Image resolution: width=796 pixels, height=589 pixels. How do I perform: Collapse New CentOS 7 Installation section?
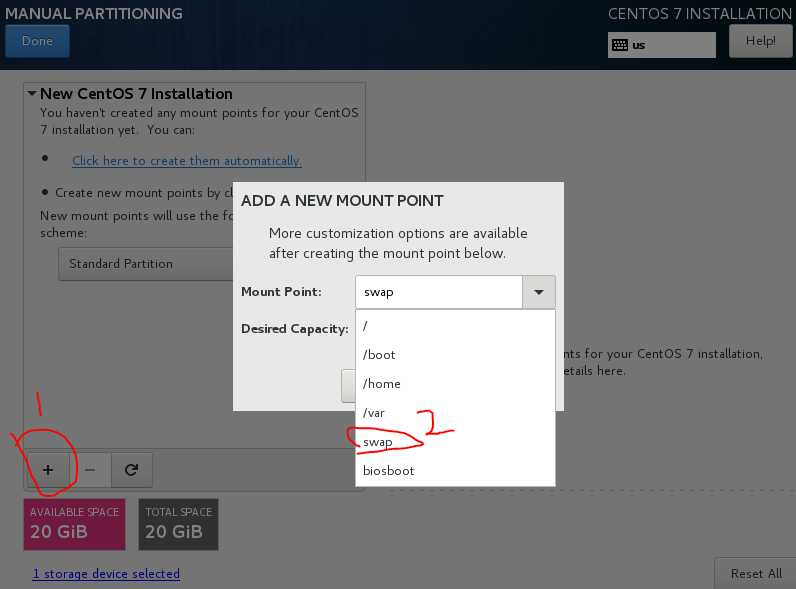tap(32, 93)
